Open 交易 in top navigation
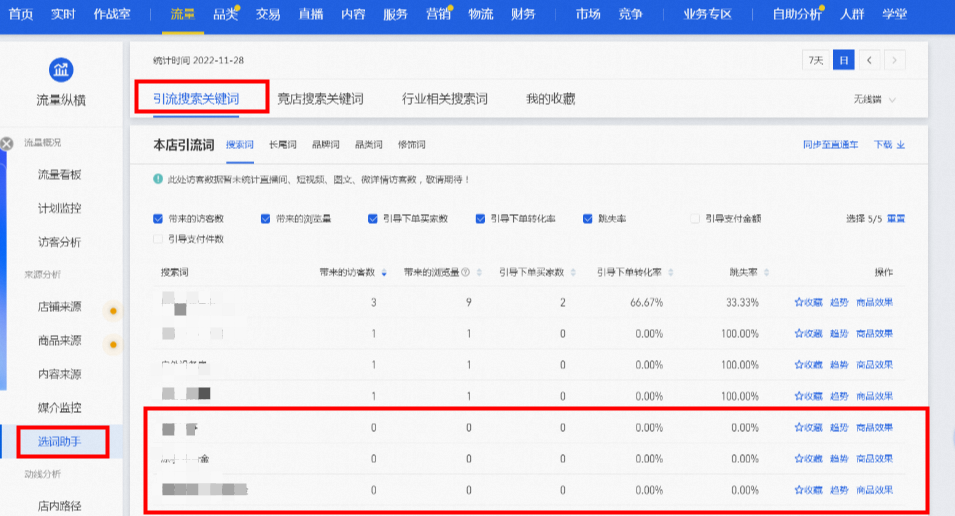The image size is (955, 516). point(268,14)
